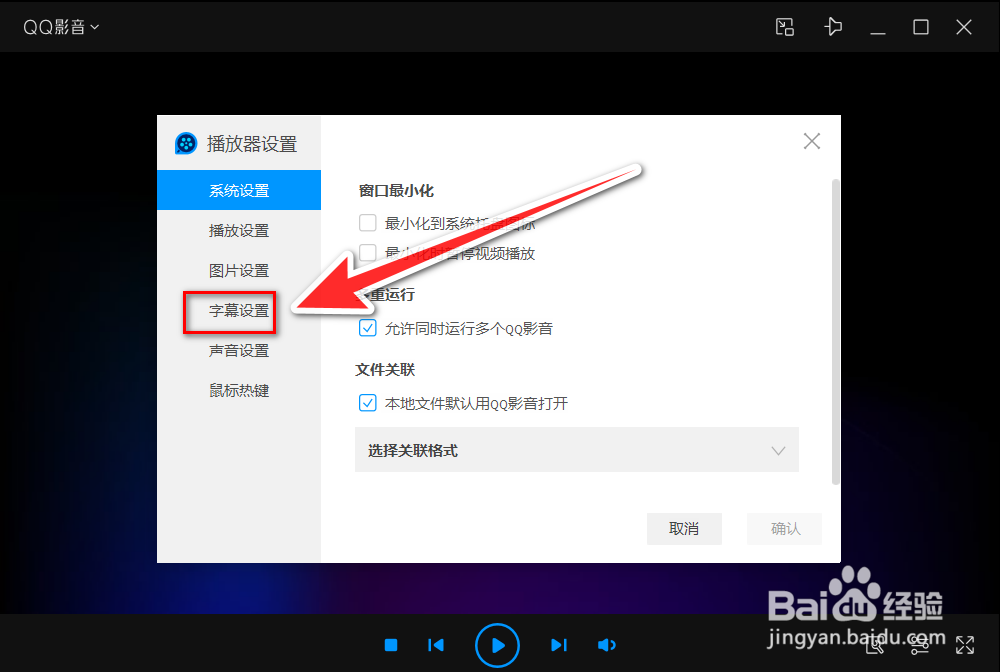Enter fullscreen with the expand icon
This screenshot has width=1000, height=672.
coord(964,645)
